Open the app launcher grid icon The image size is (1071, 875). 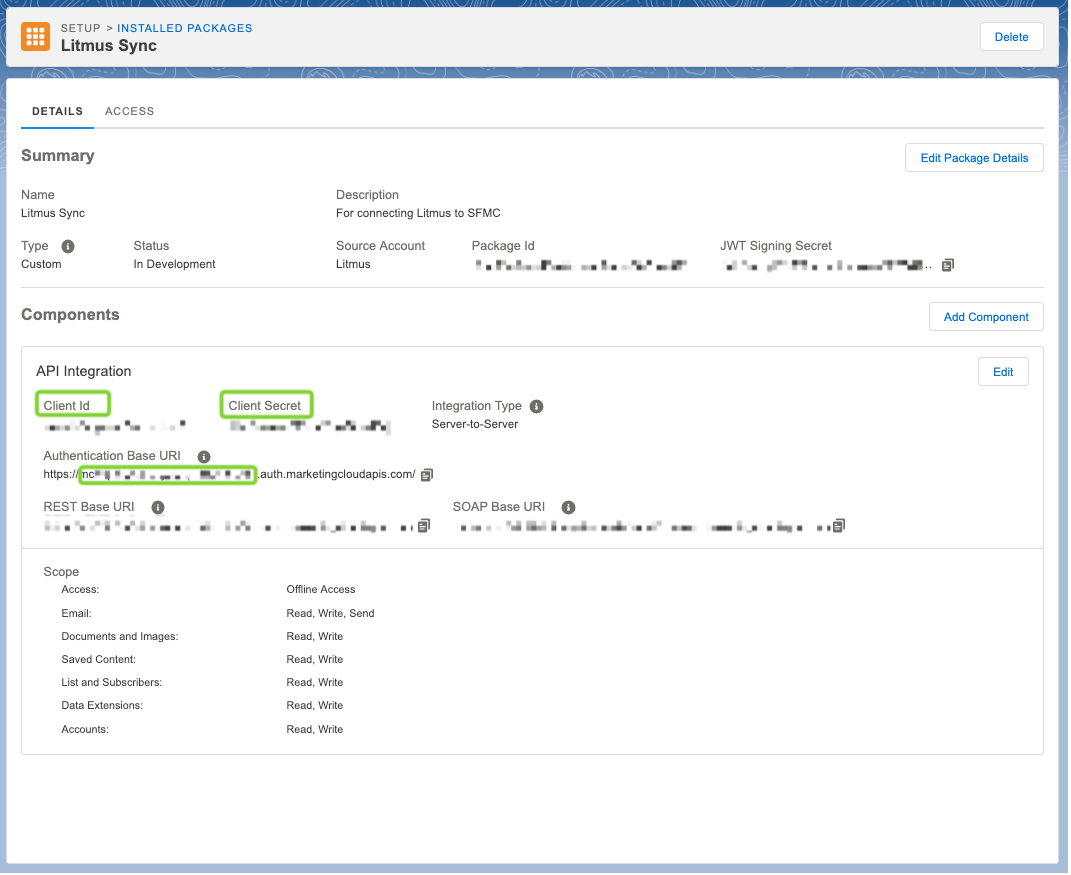click(35, 36)
